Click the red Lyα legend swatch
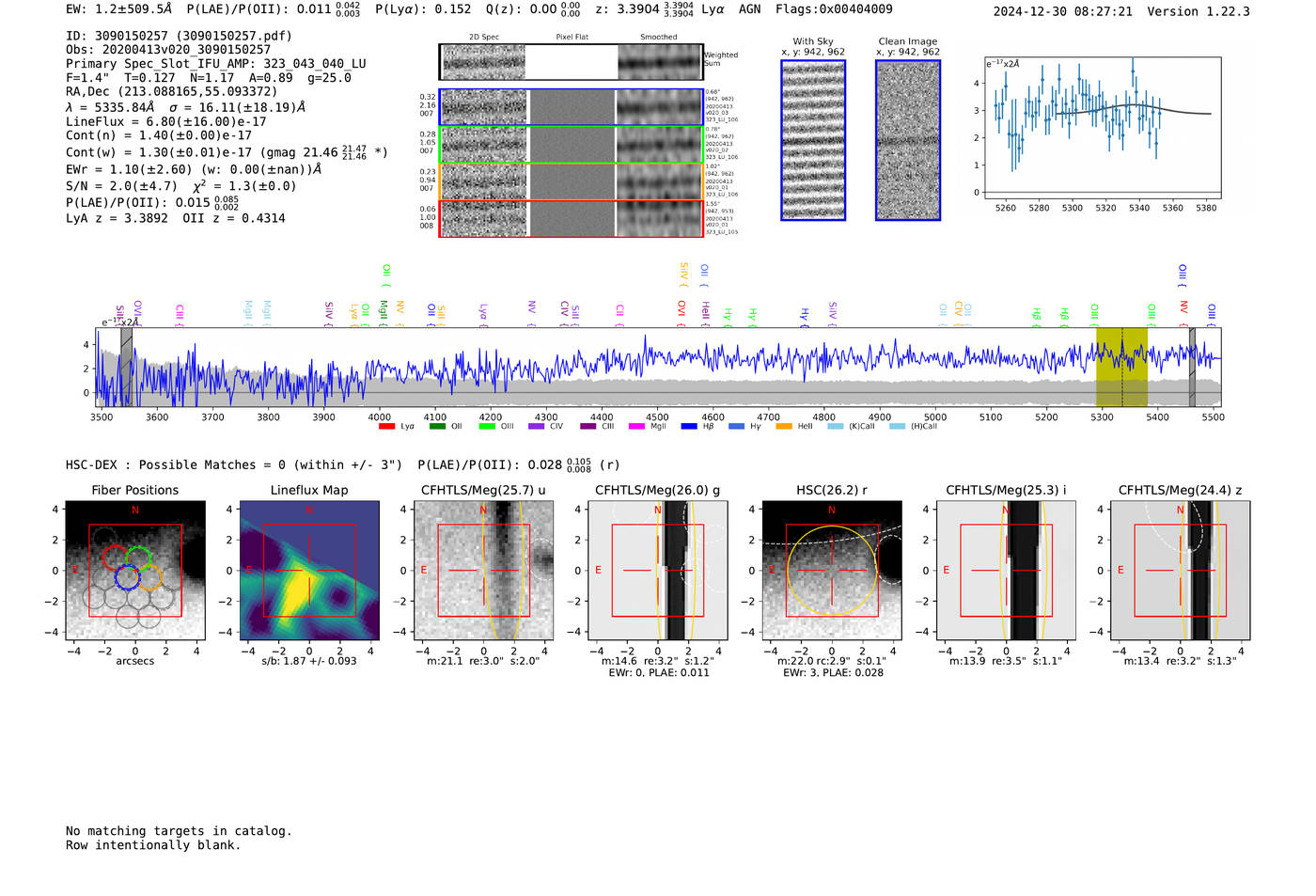The image size is (1316, 896). [x=386, y=427]
